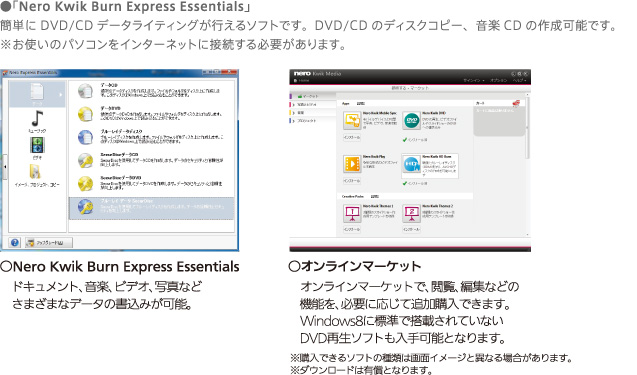The image size is (637, 375).
Task: Expand the Projects sidebar item in Kwik Media
Action: [x=313, y=121]
